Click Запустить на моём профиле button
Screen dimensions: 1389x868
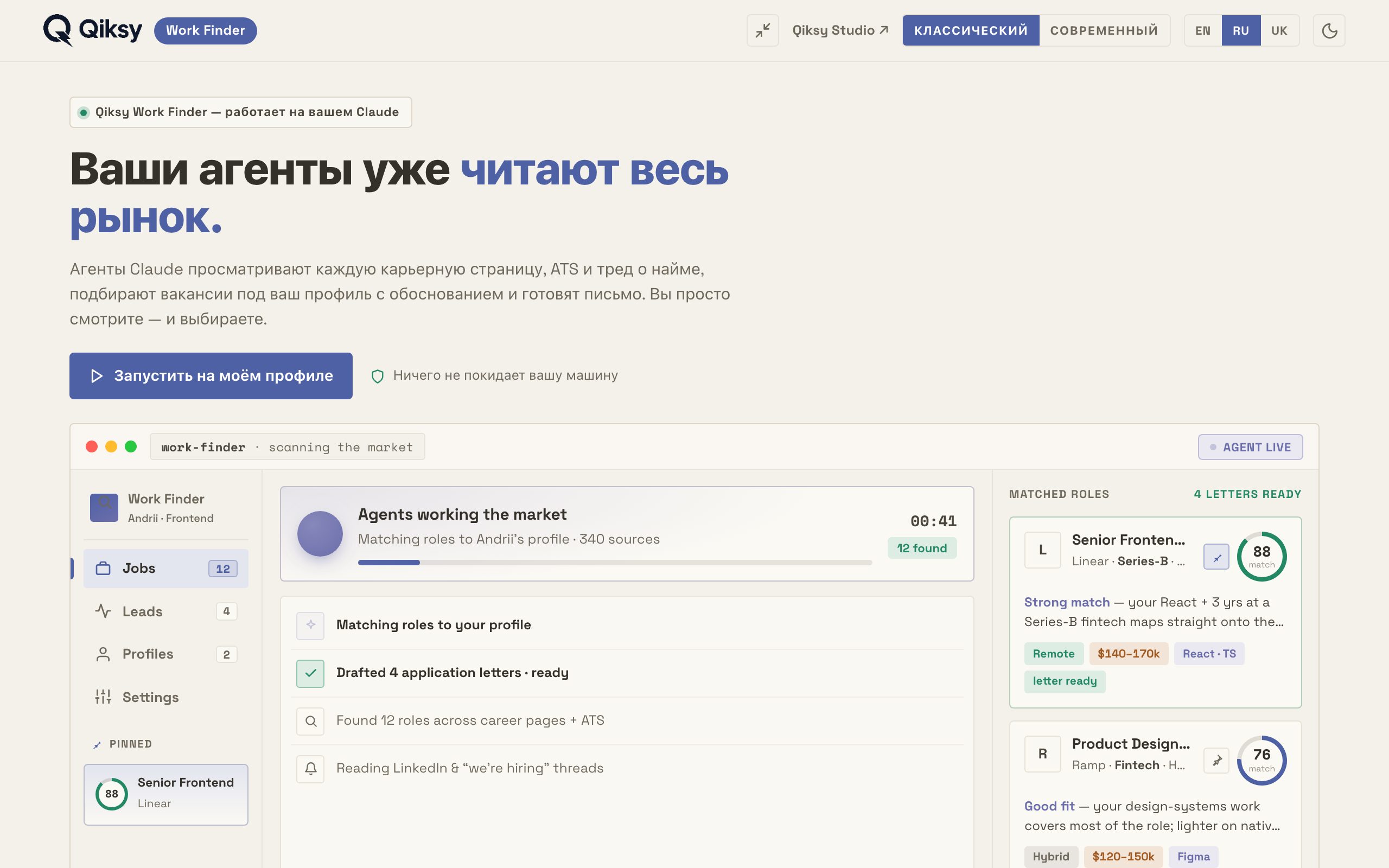point(211,375)
